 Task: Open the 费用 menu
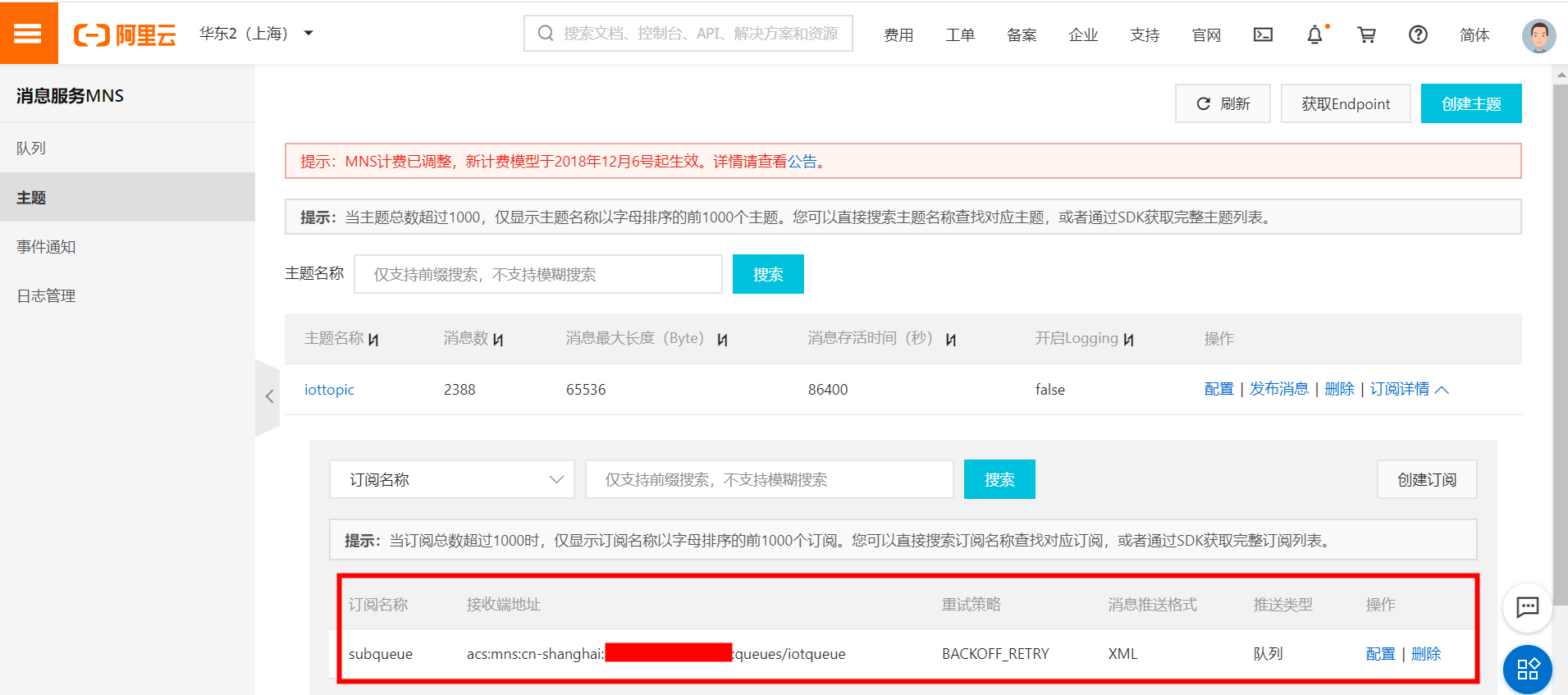pyautogui.click(x=898, y=35)
